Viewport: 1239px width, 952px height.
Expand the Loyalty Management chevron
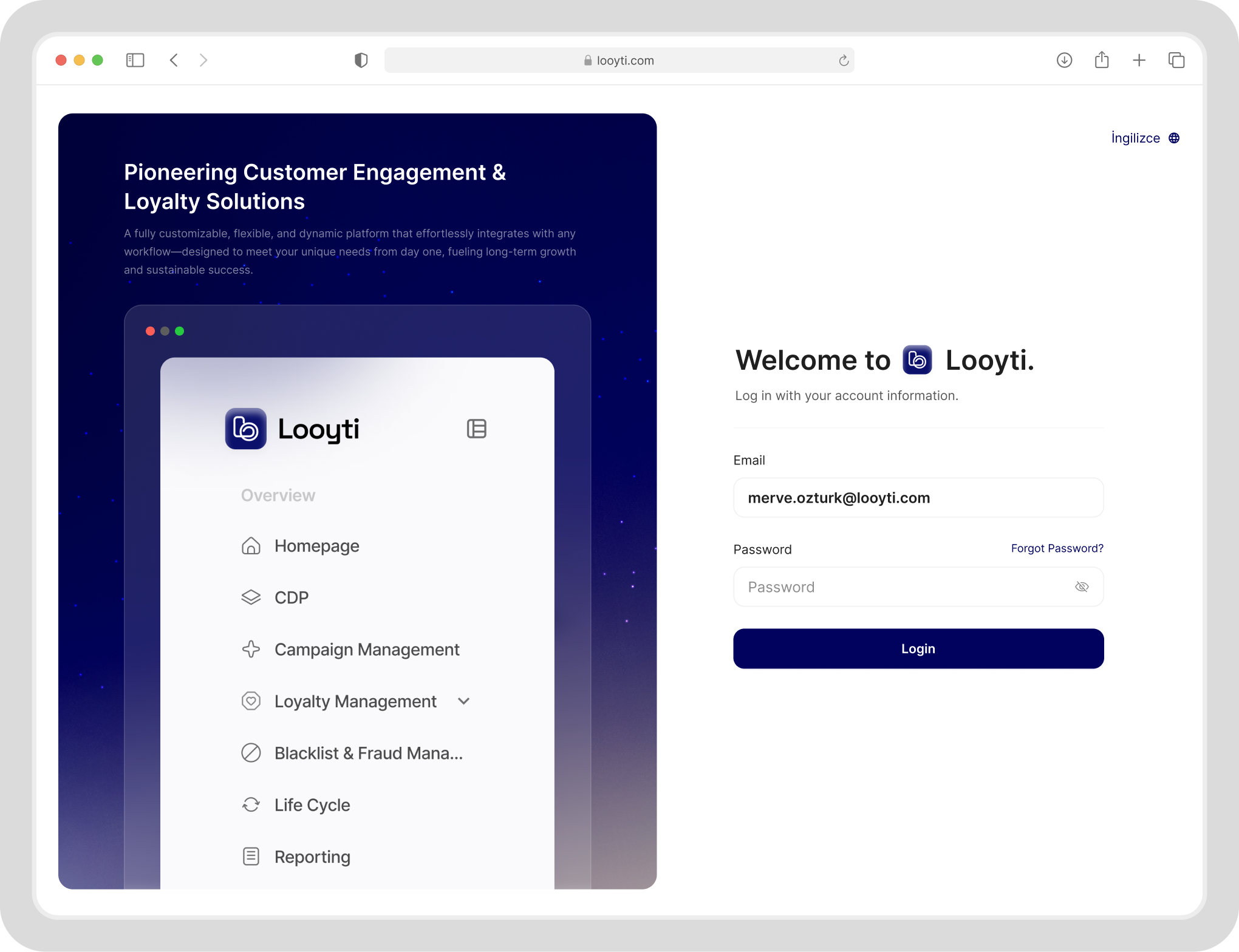[x=464, y=701]
